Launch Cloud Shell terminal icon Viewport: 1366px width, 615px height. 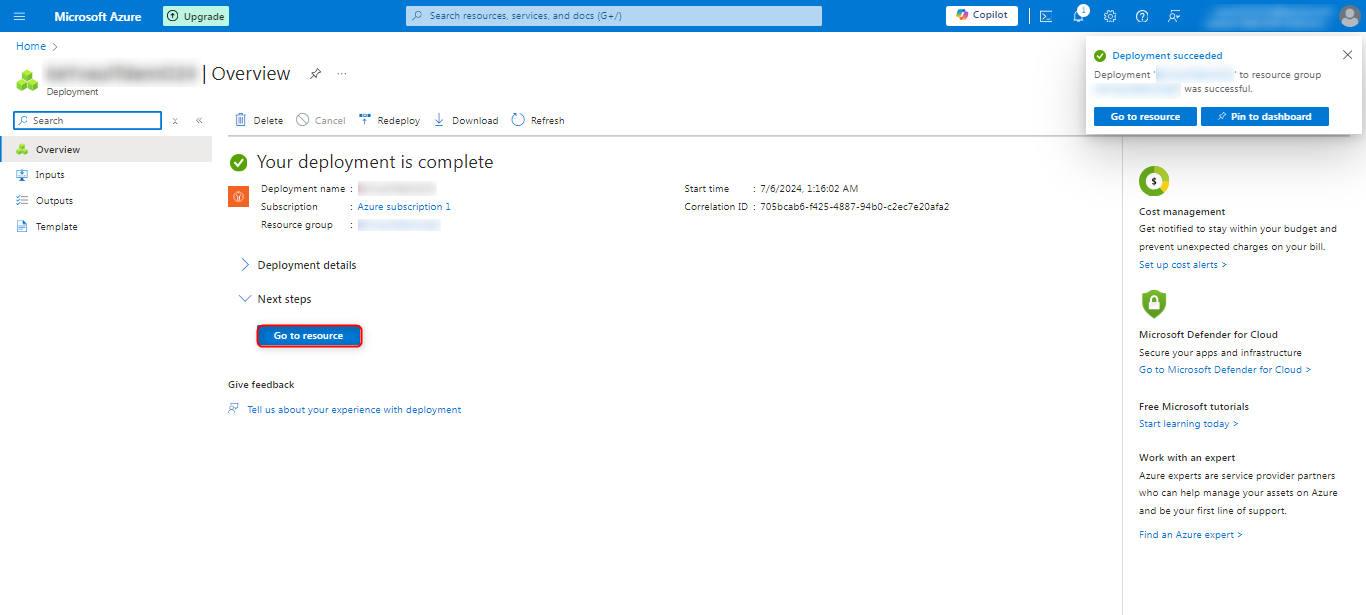[1046, 16]
